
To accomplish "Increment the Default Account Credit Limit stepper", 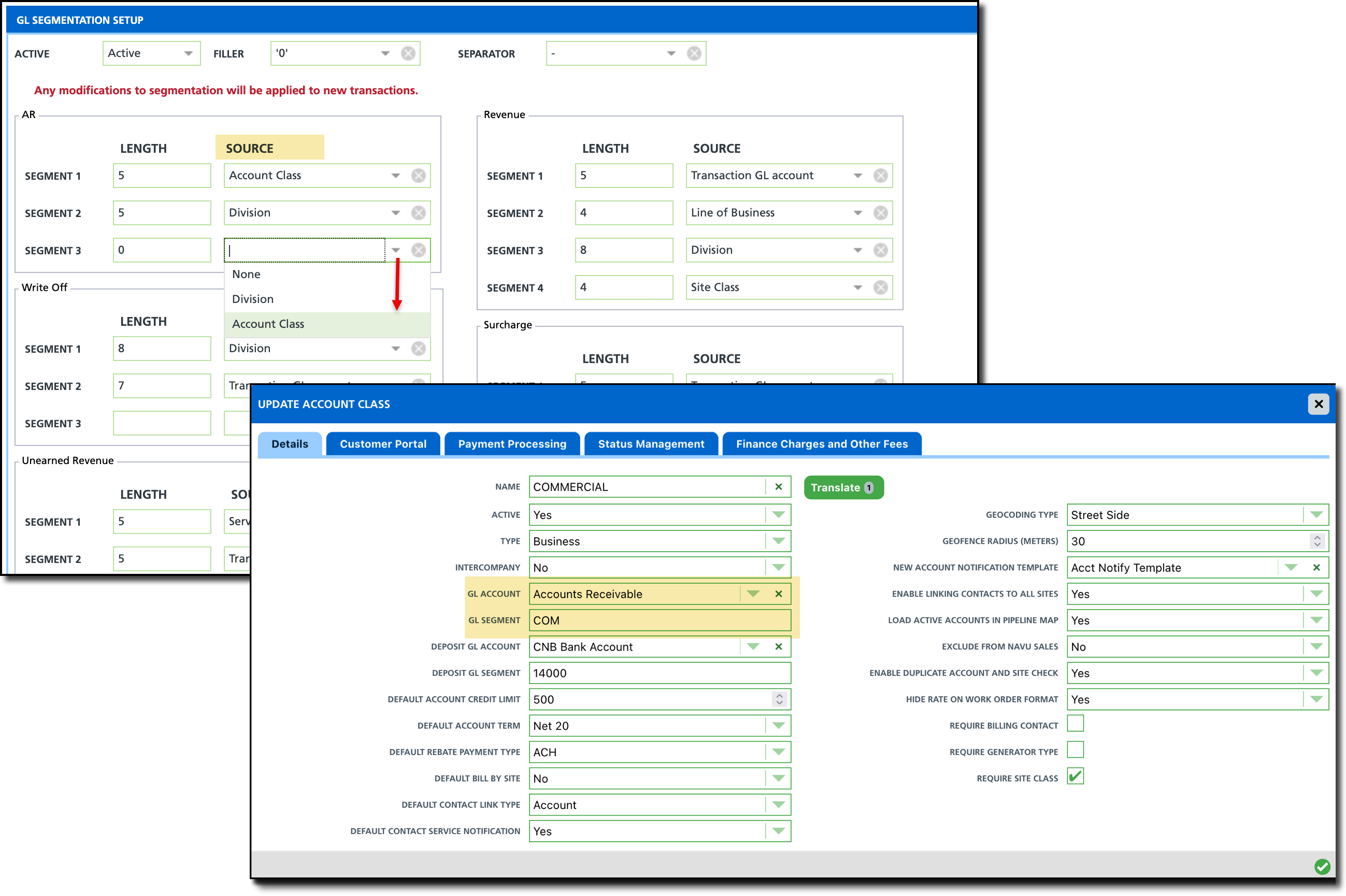I will point(780,696).
